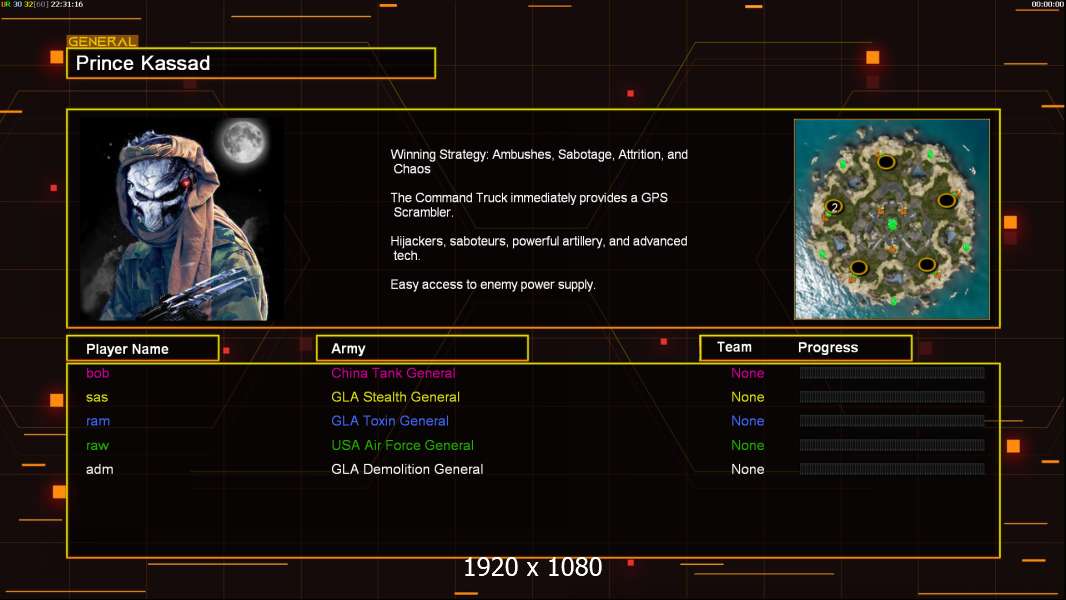Click GLA Demolition General army entry

point(407,469)
